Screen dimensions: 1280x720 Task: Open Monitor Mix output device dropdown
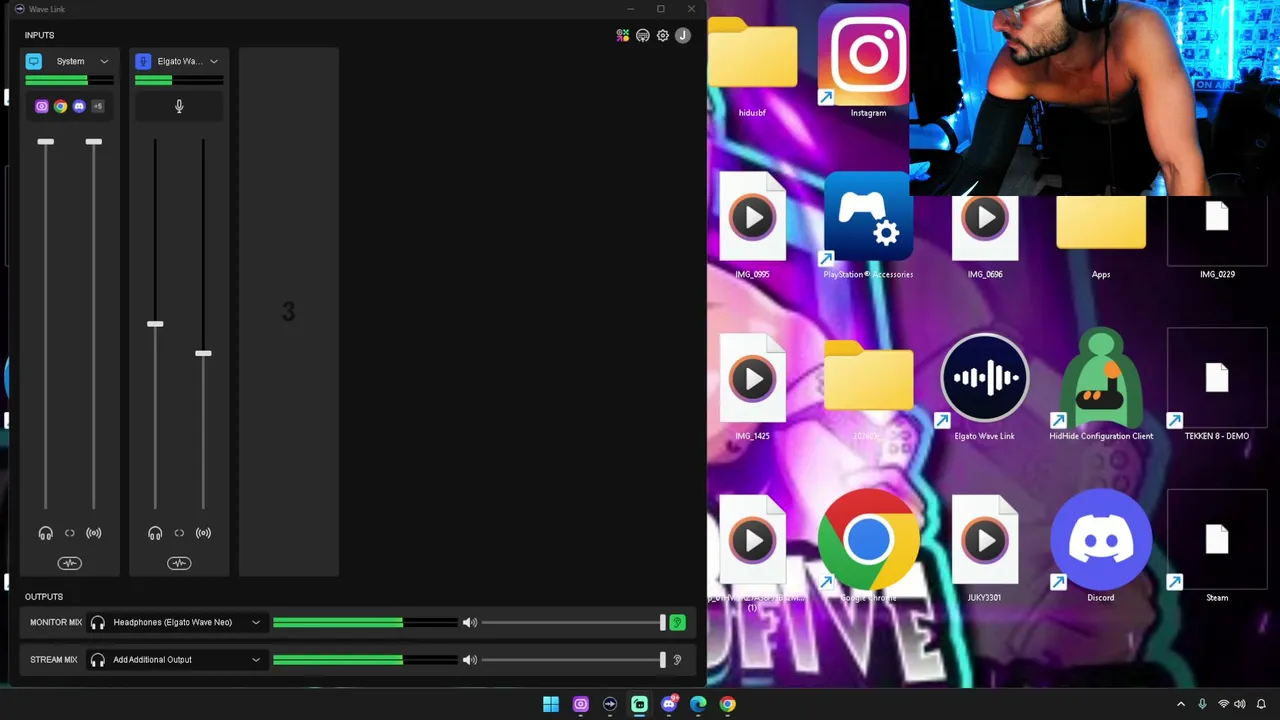tap(176, 623)
